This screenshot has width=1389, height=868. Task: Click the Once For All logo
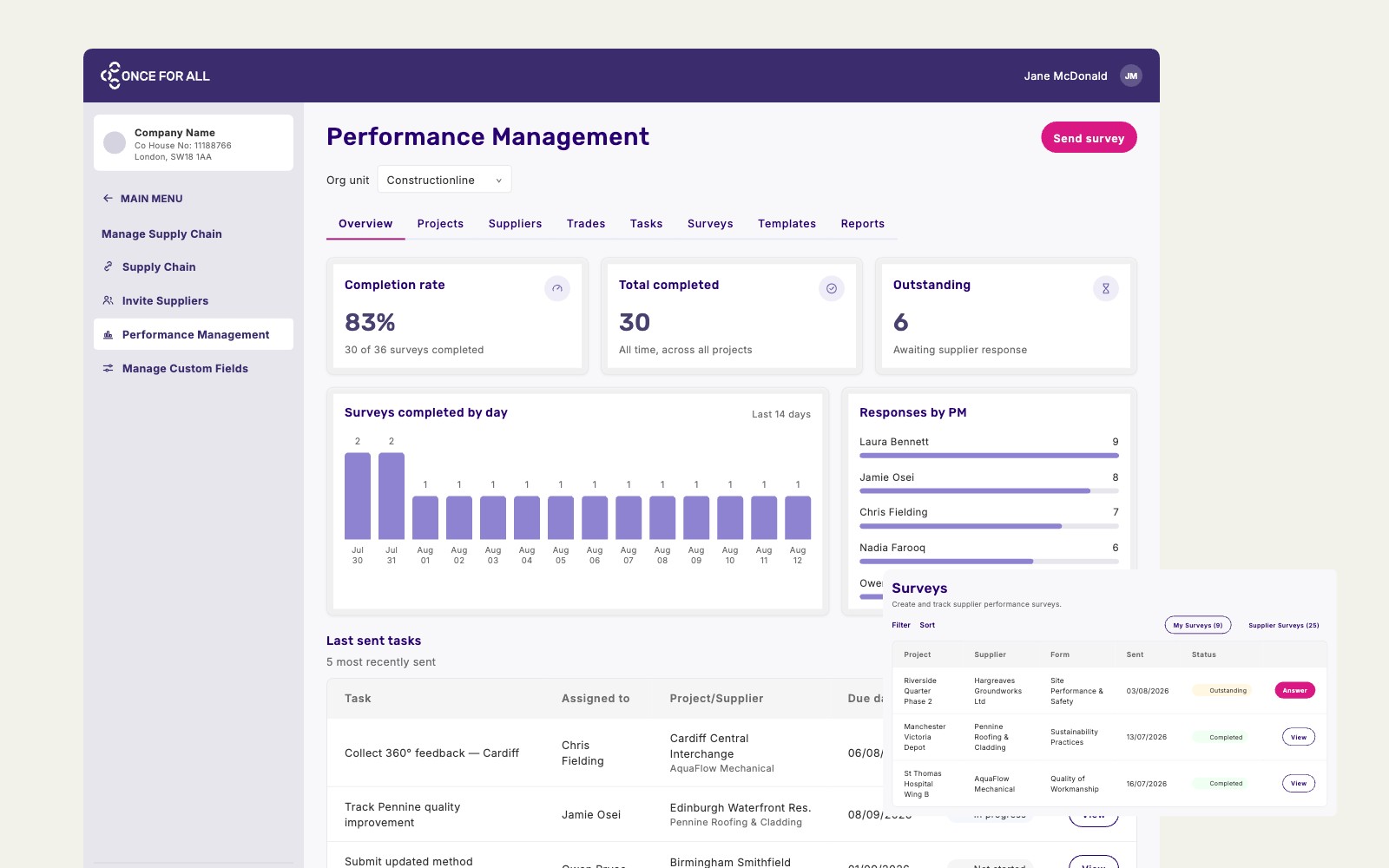tap(155, 76)
